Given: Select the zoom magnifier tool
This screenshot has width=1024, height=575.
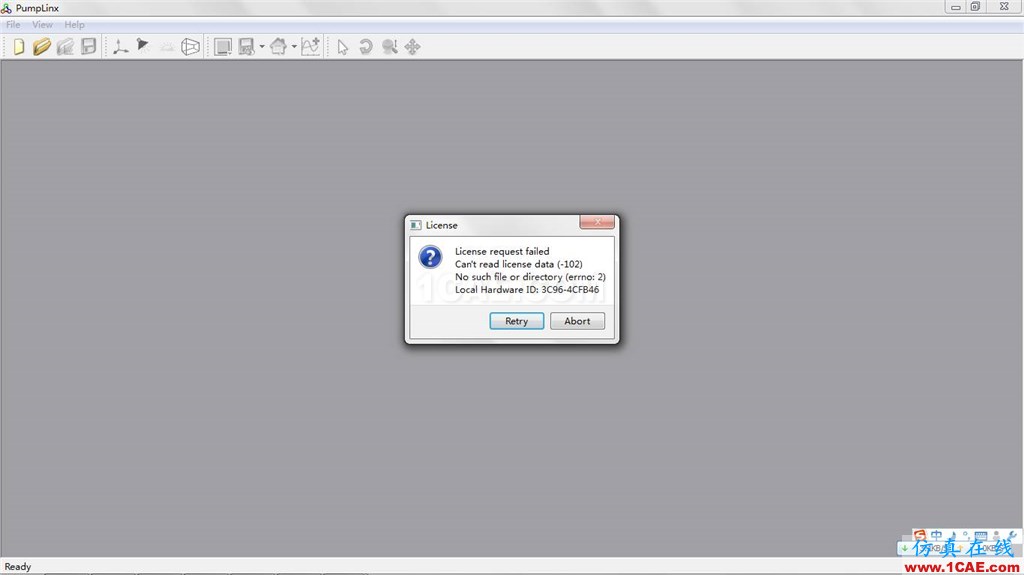Looking at the screenshot, I should [389, 47].
